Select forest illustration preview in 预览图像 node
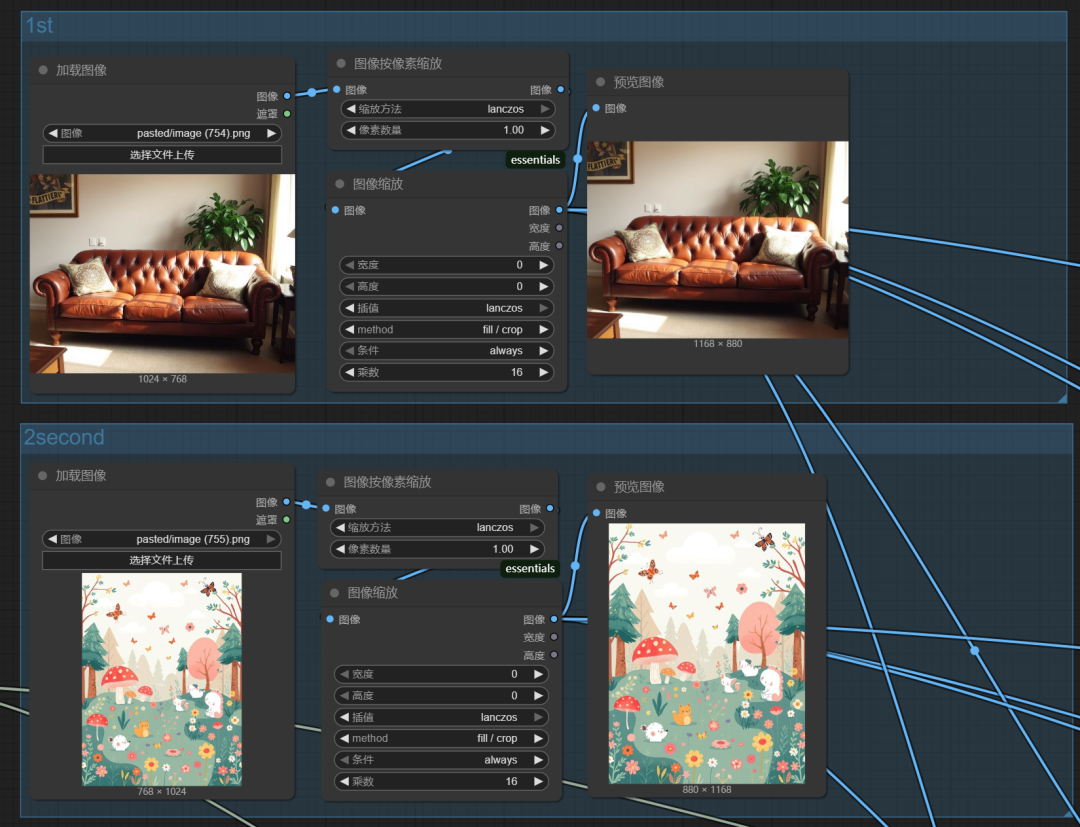Viewport: 1080px width, 827px height. pyautogui.click(x=707, y=653)
